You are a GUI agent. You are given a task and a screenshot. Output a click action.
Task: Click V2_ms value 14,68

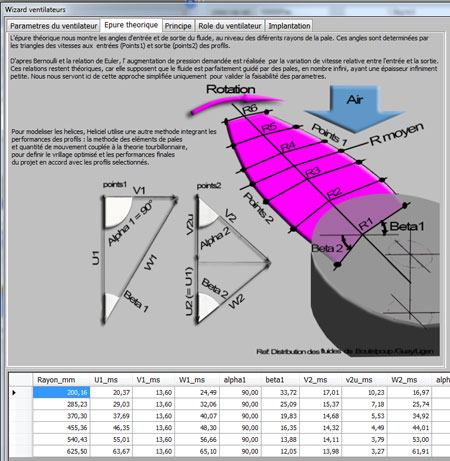pyautogui.click(x=320, y=416)
